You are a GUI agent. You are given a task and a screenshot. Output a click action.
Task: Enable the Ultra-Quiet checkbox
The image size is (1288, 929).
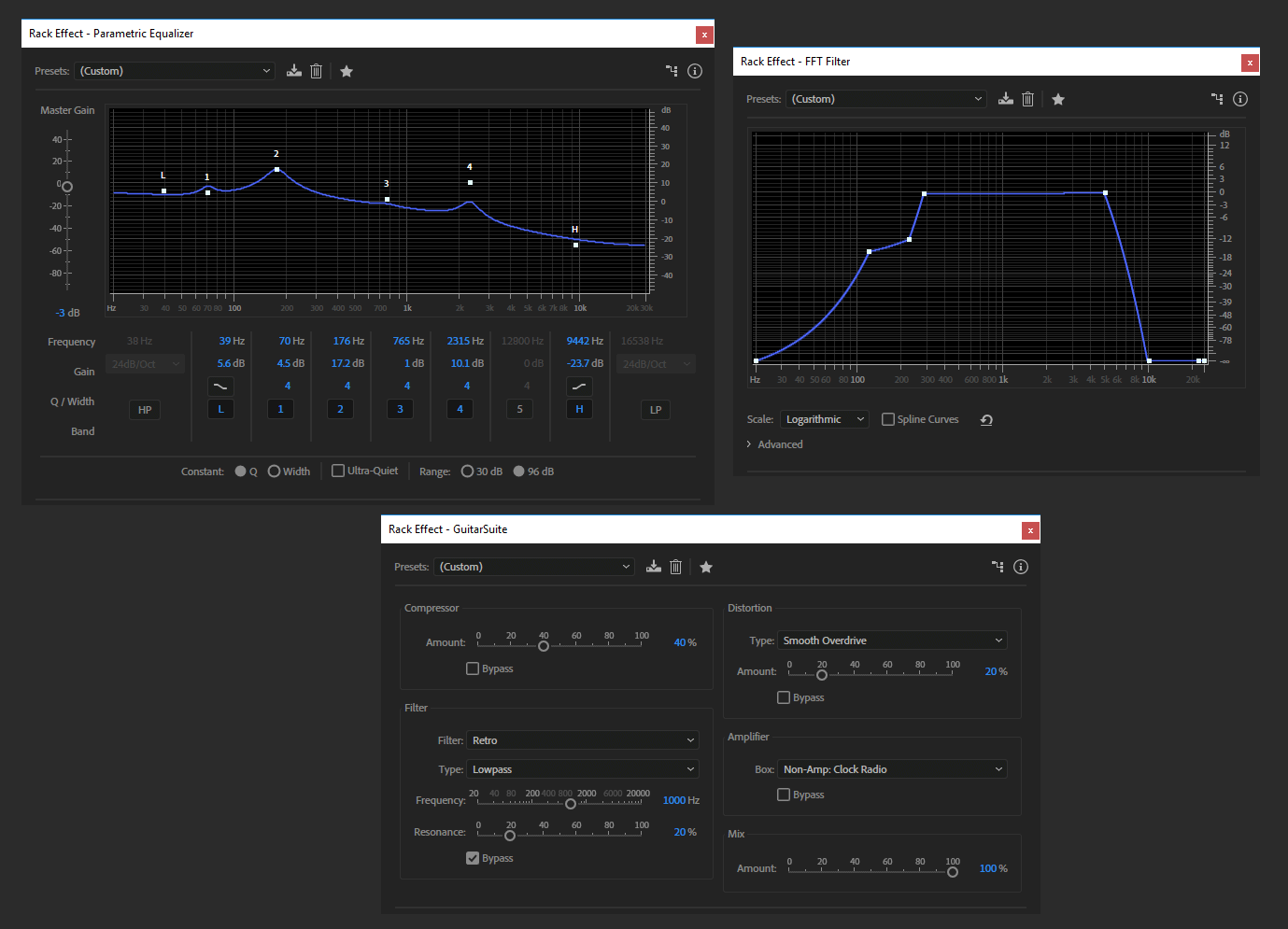338,471
